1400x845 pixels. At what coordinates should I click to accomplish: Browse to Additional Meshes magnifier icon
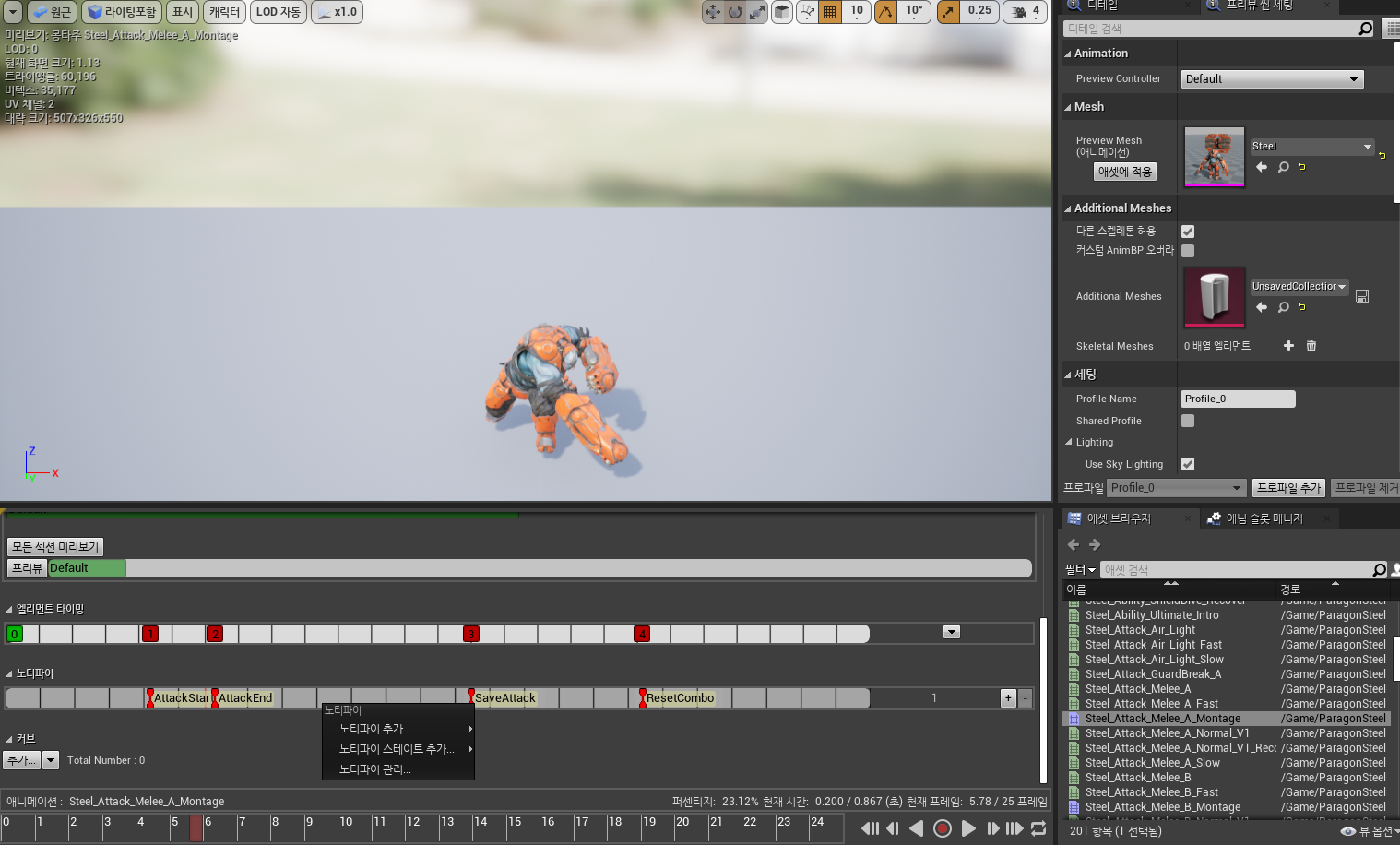click(1283, 307)
